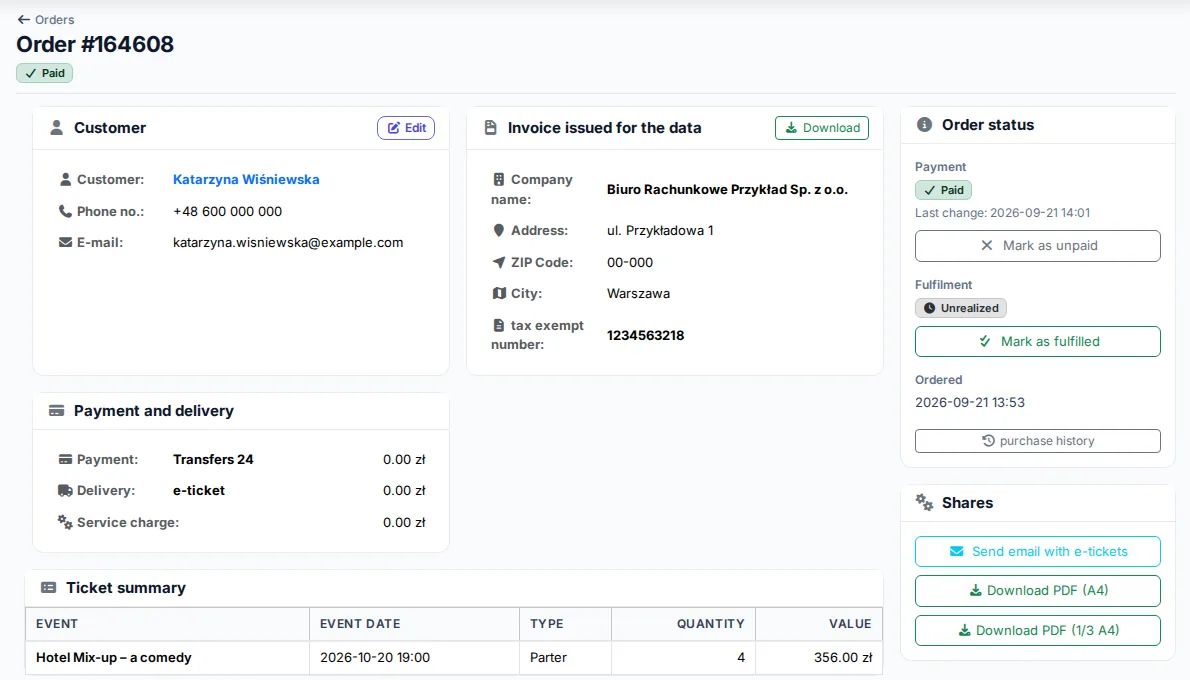This screenshot has width=1190, height=680.
Task: Click the delivery truck icon
Action: pyautogui.click(x=65, y=490)
